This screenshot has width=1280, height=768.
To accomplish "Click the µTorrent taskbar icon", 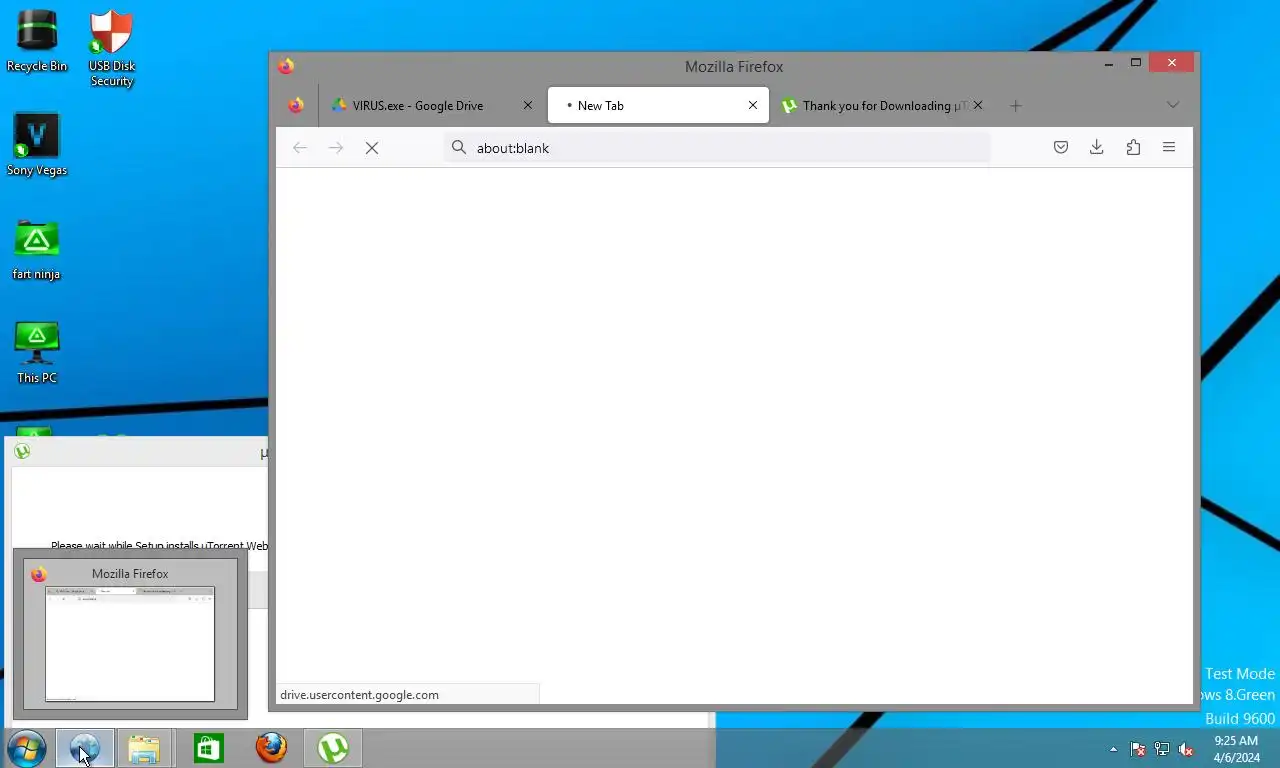I will click(x=333, y=748).
